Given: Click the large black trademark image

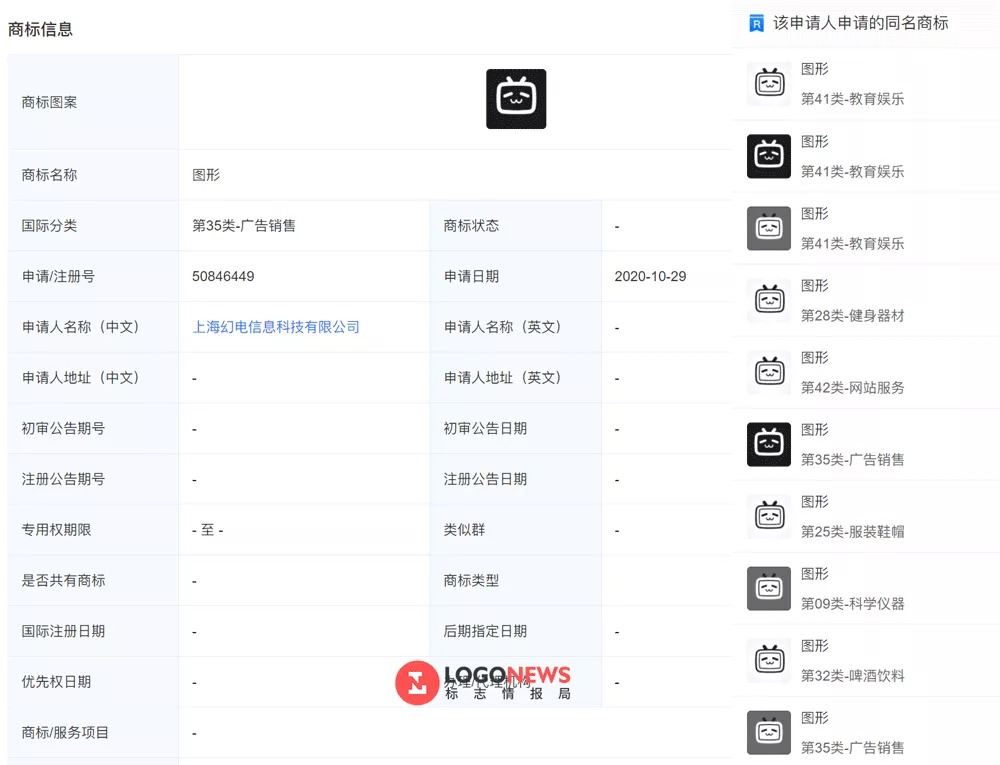Looking at the screenshot, I should [516, 99].
